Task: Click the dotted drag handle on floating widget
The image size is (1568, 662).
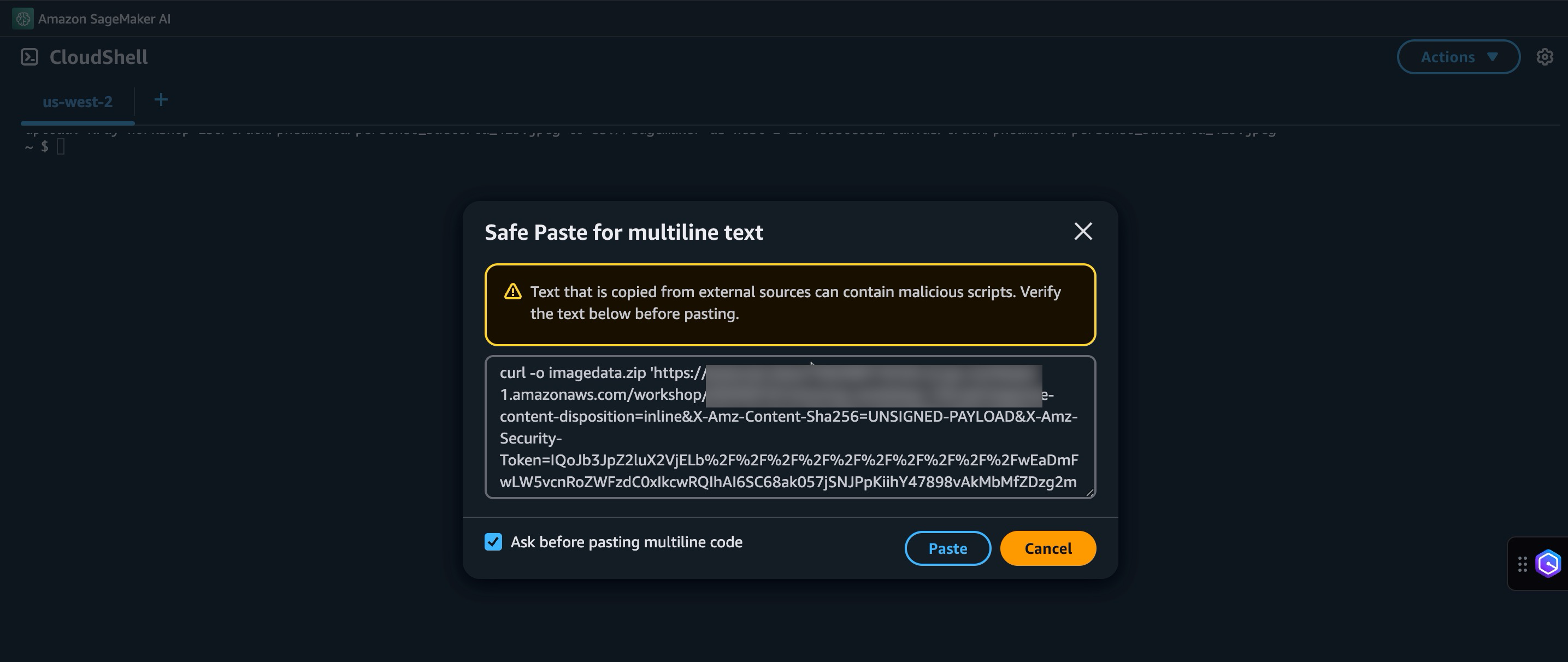Action: [x=1522, y=564]
